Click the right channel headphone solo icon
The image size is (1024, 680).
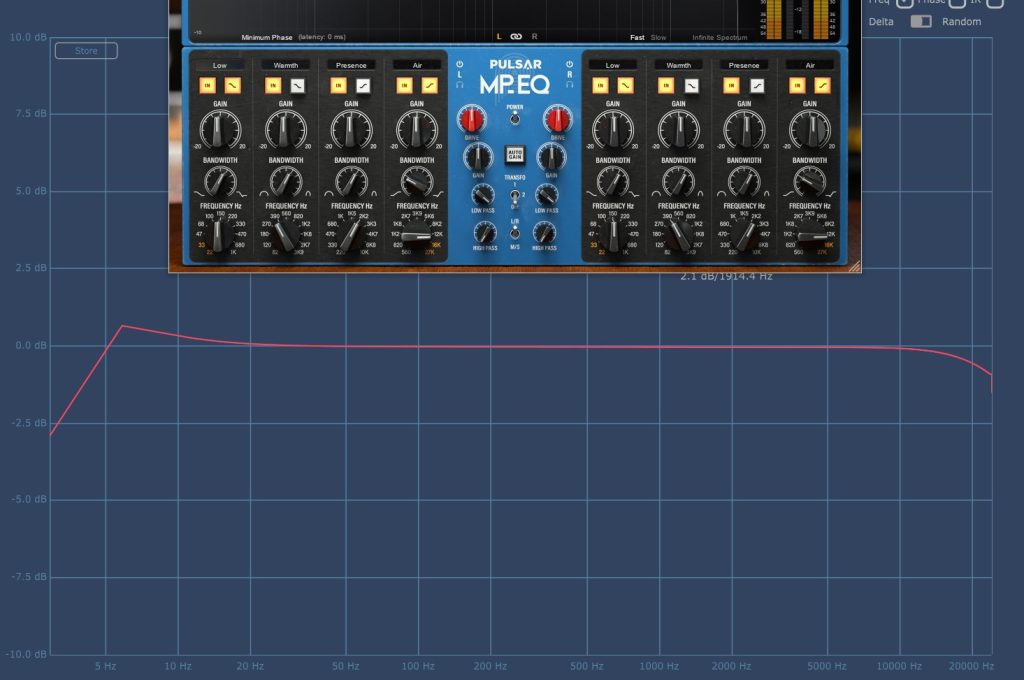coord(569,85)
